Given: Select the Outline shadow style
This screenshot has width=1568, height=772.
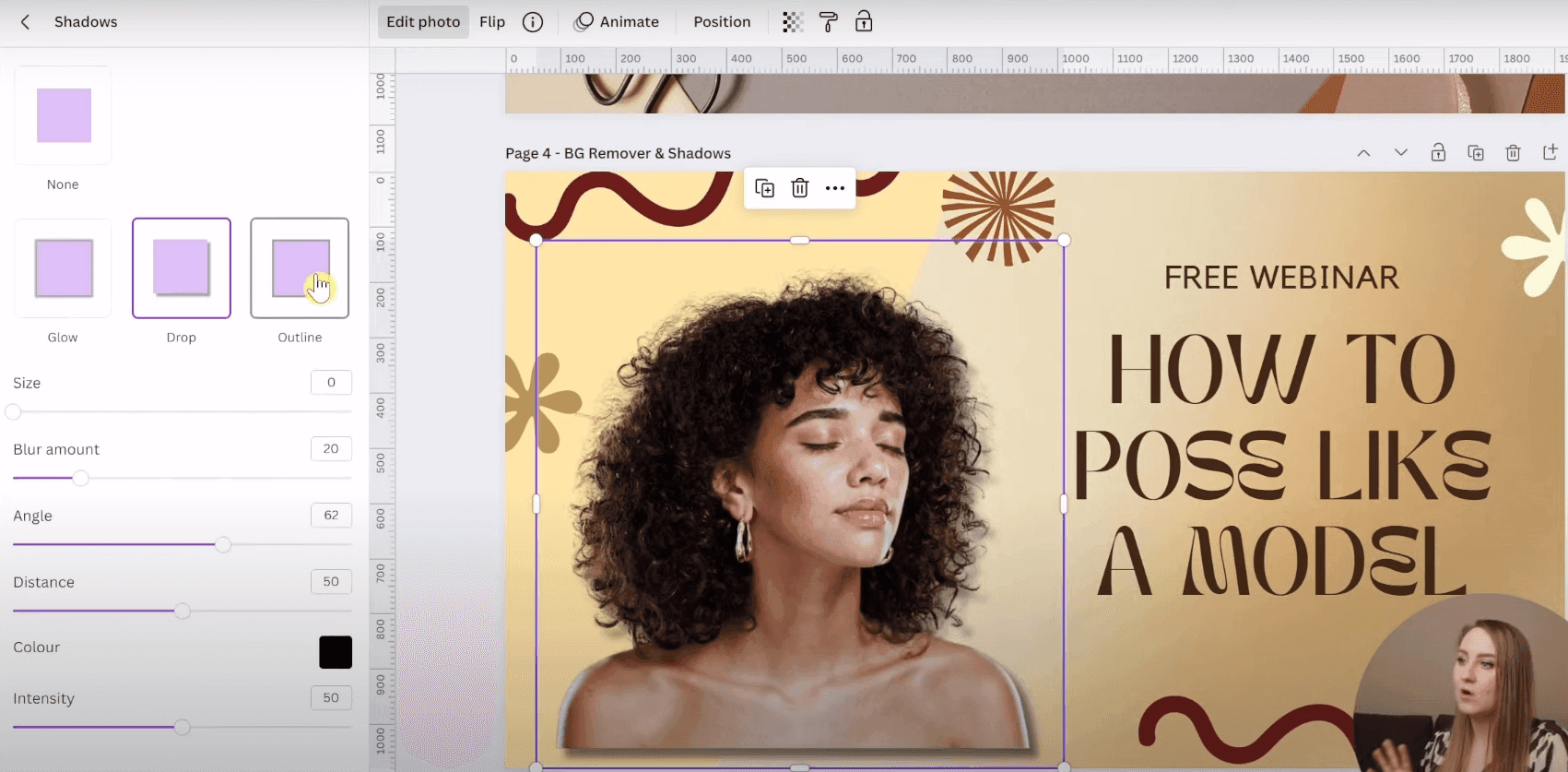Looking at the screenshot, I should click(300, 268).
